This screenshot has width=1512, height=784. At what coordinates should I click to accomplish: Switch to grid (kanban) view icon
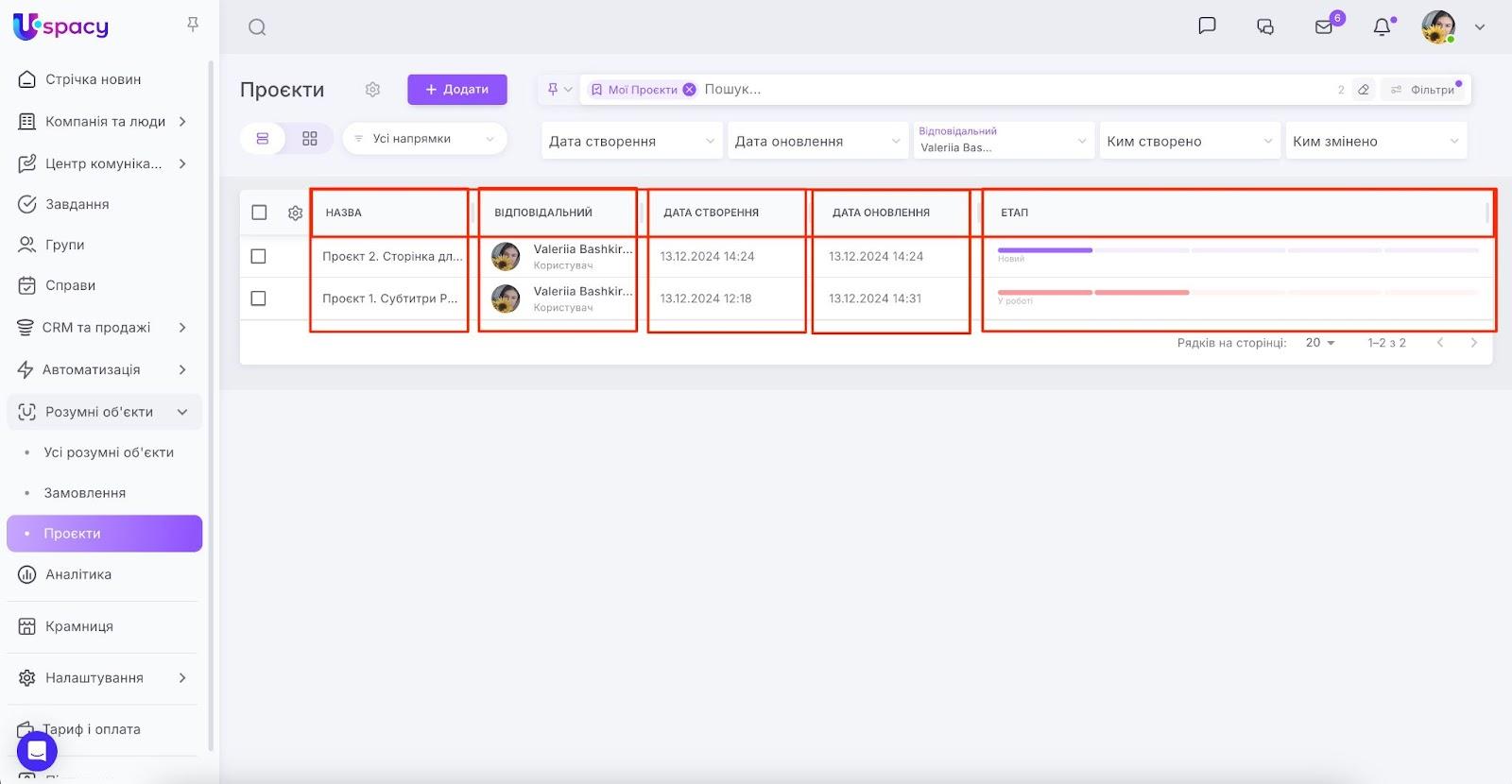pos(310,139)
